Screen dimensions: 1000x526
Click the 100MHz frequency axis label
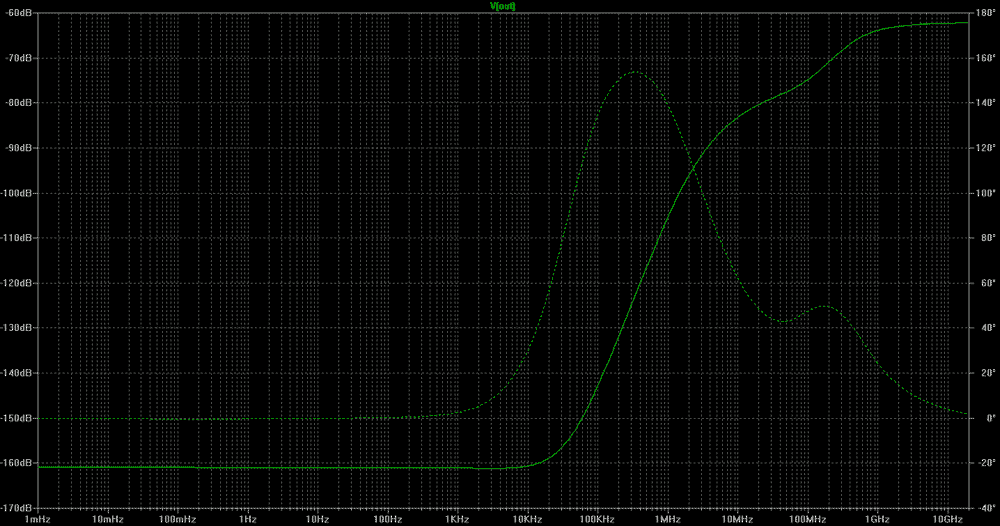(x=807, y=520)
